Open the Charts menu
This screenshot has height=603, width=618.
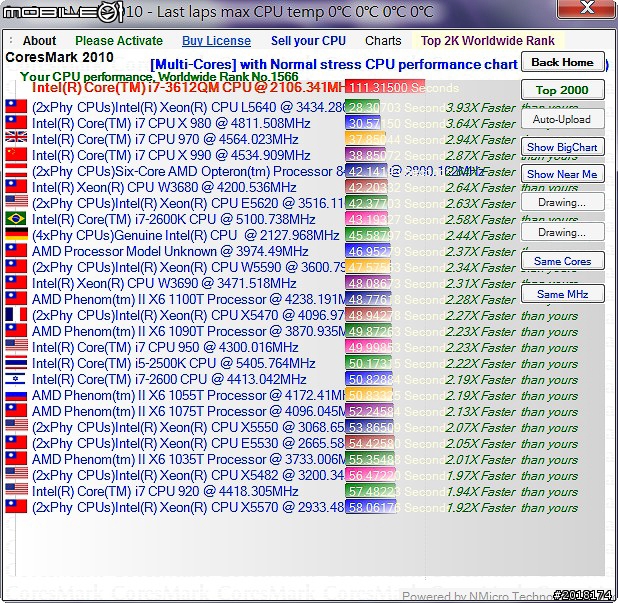[x=383, y=41]
